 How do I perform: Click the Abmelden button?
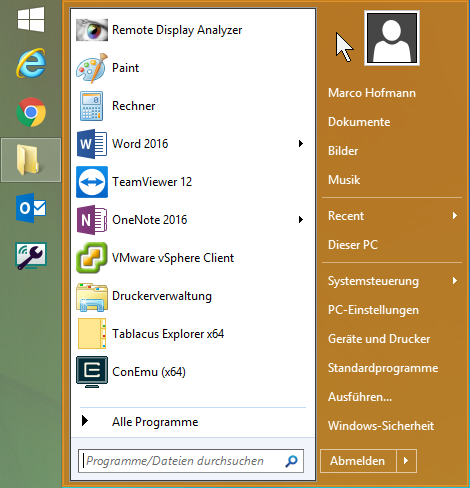tap(358, 461)
